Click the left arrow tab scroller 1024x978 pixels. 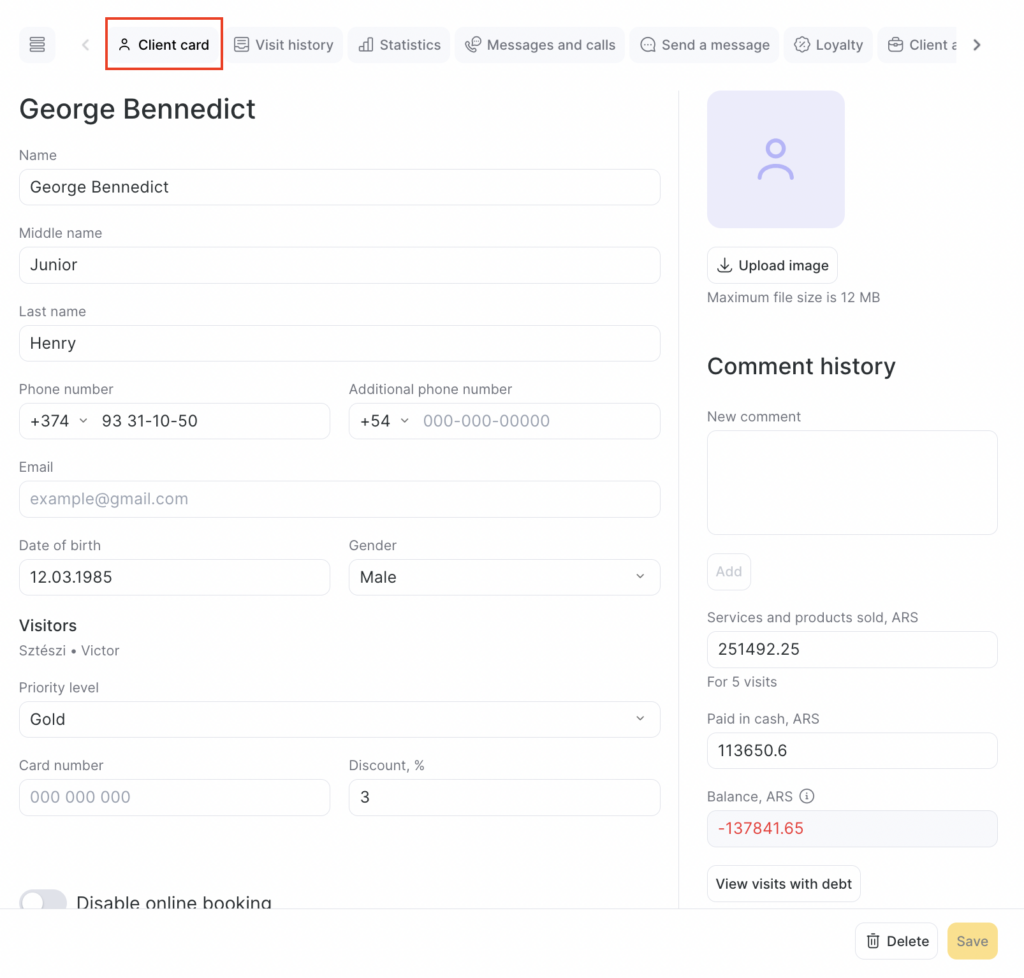(x=85, y=45)
